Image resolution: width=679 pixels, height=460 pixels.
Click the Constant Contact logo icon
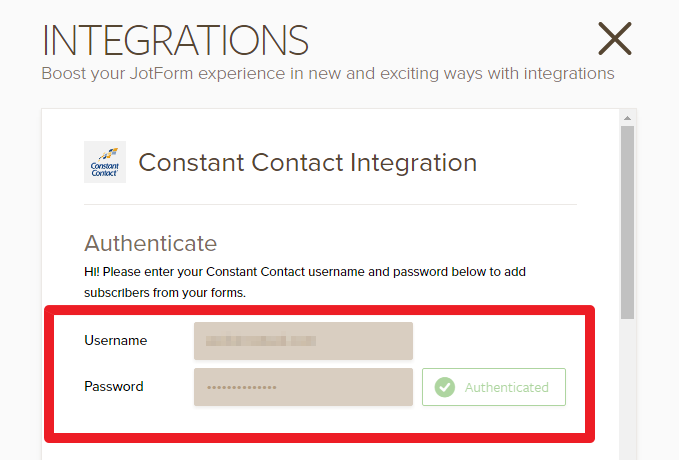click(x=105, y=162)
